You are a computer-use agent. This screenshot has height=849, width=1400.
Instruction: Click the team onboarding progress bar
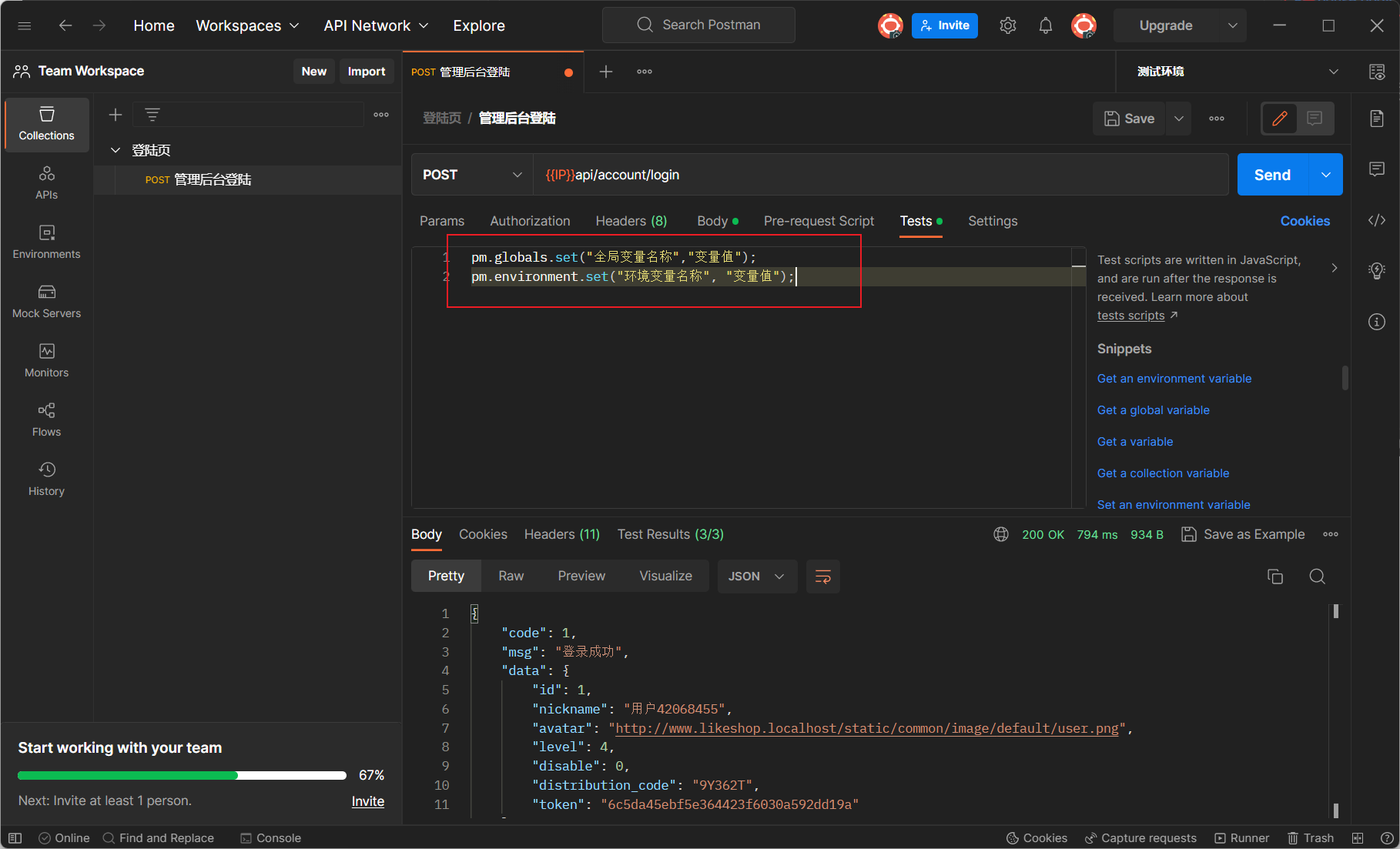point(182,775)
